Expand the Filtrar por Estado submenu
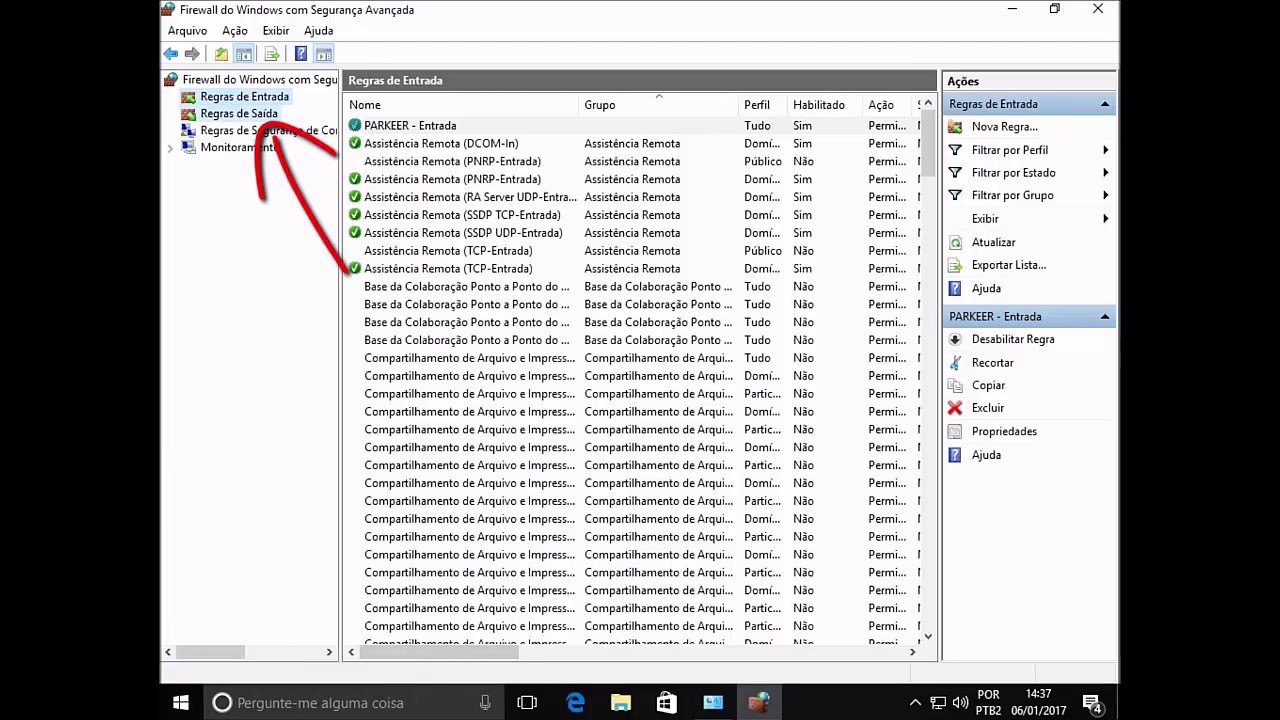 pyautogui.click(x=1106, y=173)
